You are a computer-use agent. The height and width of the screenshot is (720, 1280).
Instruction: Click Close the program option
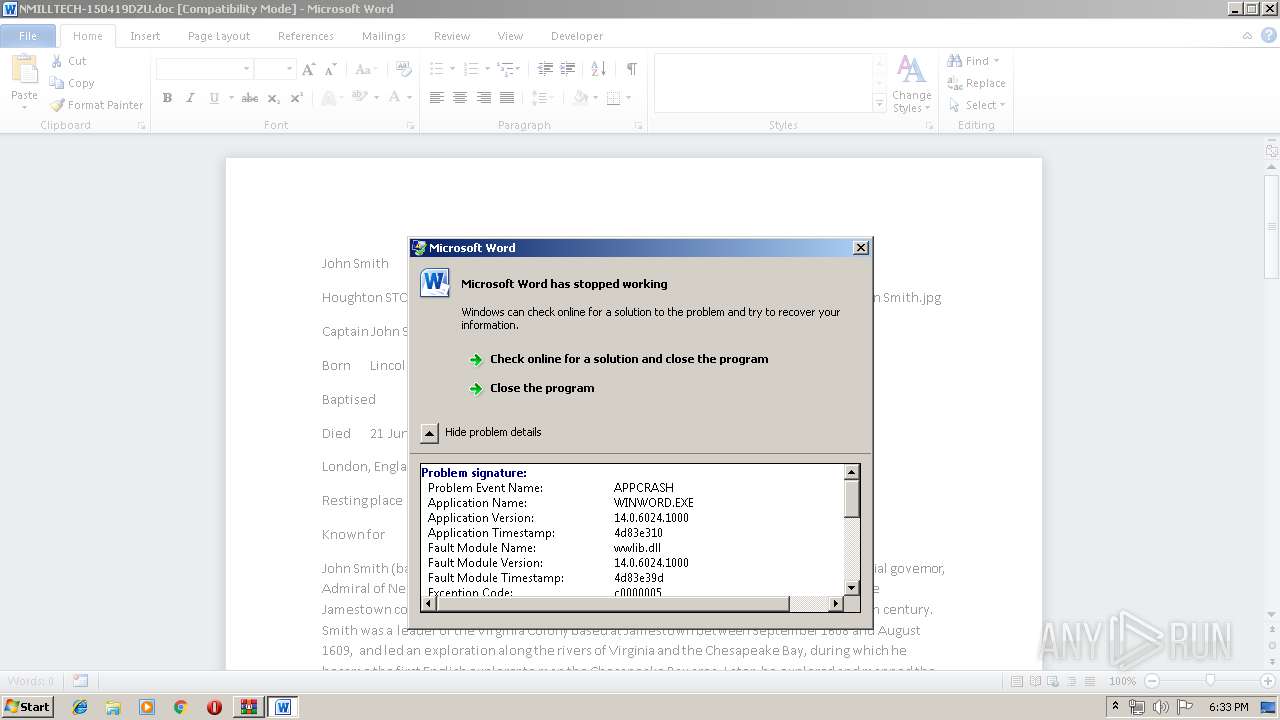542,388
